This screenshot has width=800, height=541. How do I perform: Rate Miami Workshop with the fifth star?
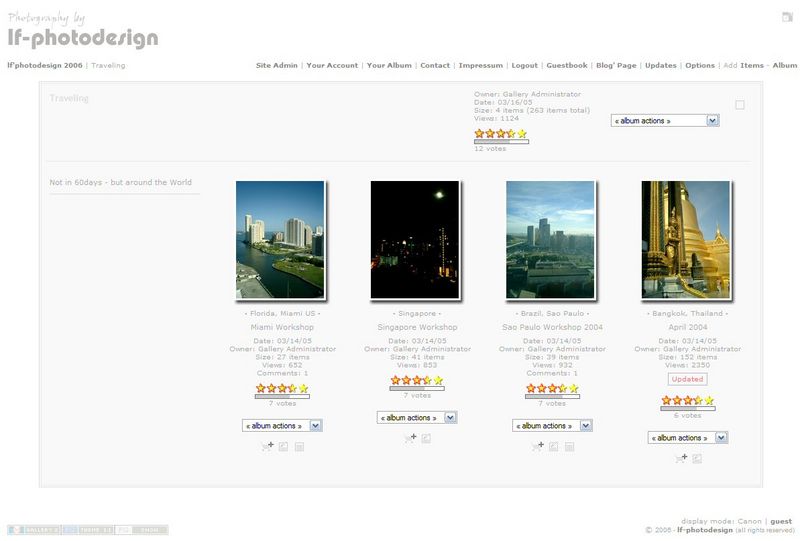tap(304, 388)
